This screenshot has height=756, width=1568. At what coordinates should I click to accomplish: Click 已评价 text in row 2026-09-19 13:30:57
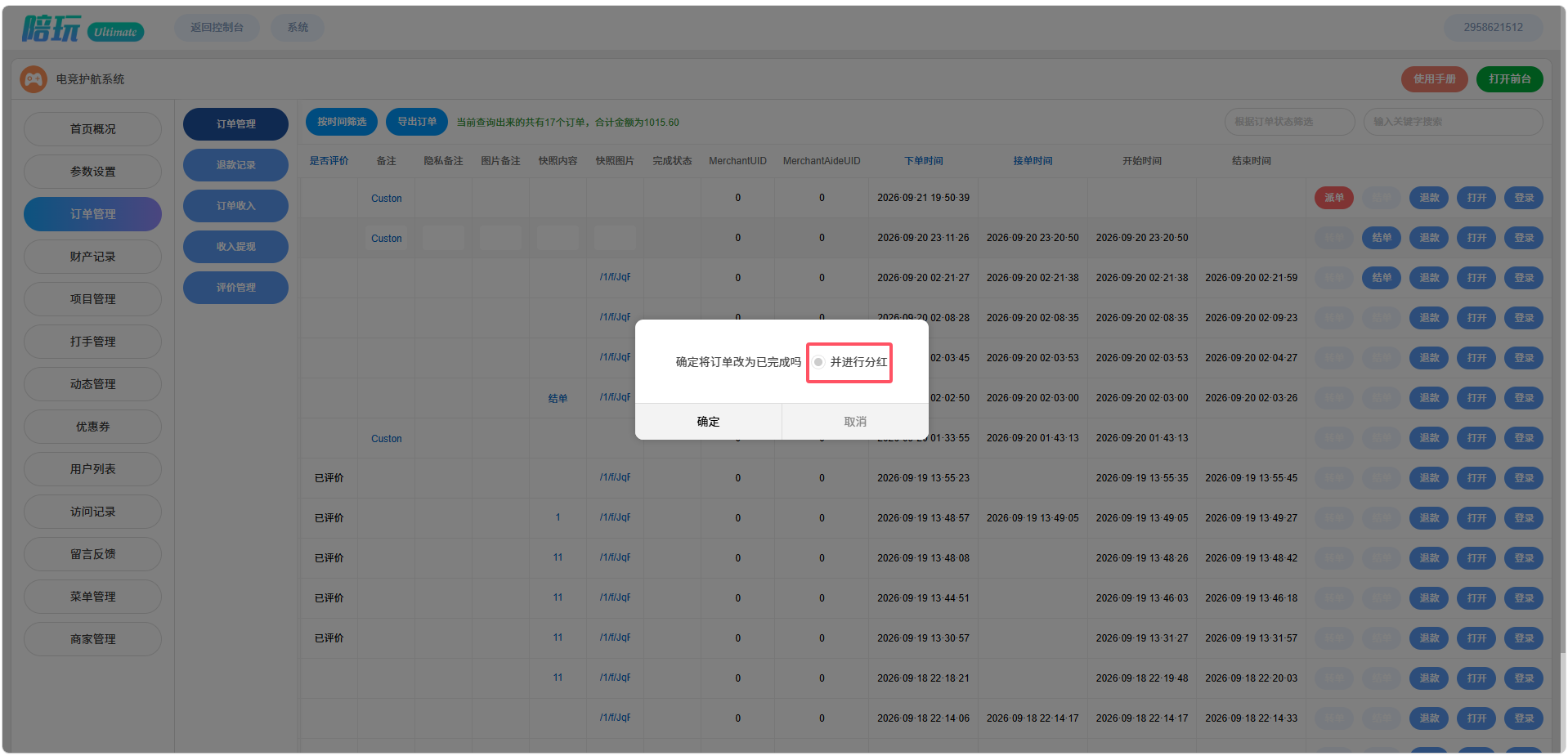coord(329,638)
